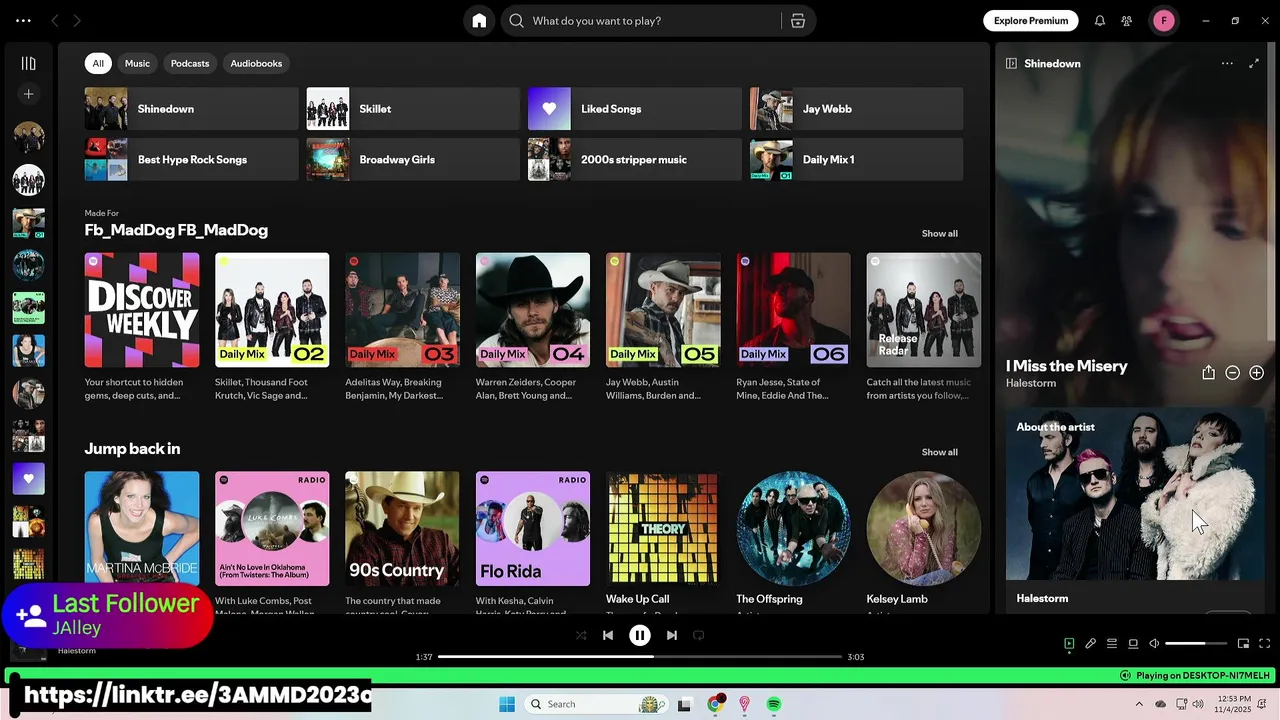This screenshot has height=720, width=1280.
Task: Open 90s Country playlist card
Action: (x=402, y=529)
